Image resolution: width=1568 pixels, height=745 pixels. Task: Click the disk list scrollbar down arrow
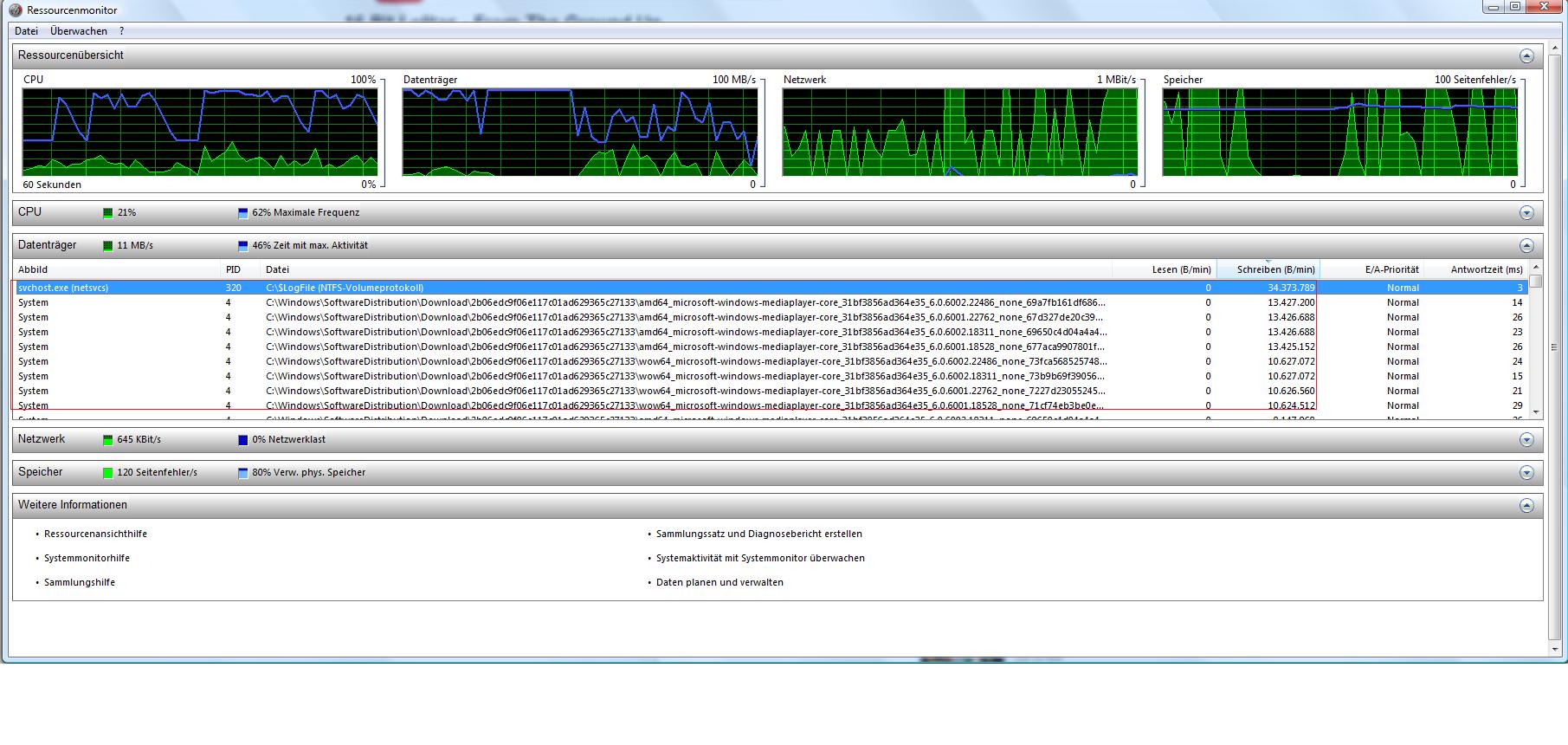1536,412
